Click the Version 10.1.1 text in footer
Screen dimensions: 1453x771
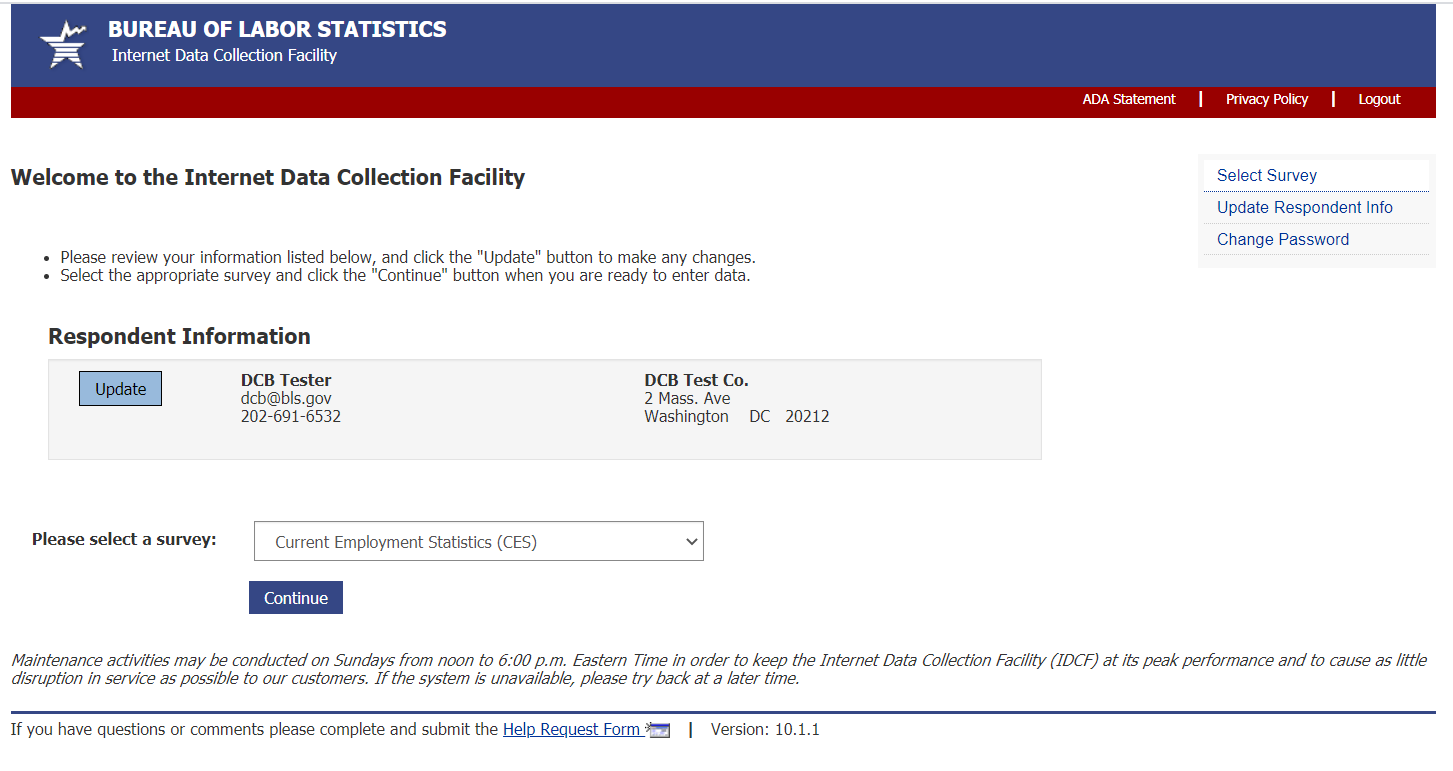click(x=764, y=729)
